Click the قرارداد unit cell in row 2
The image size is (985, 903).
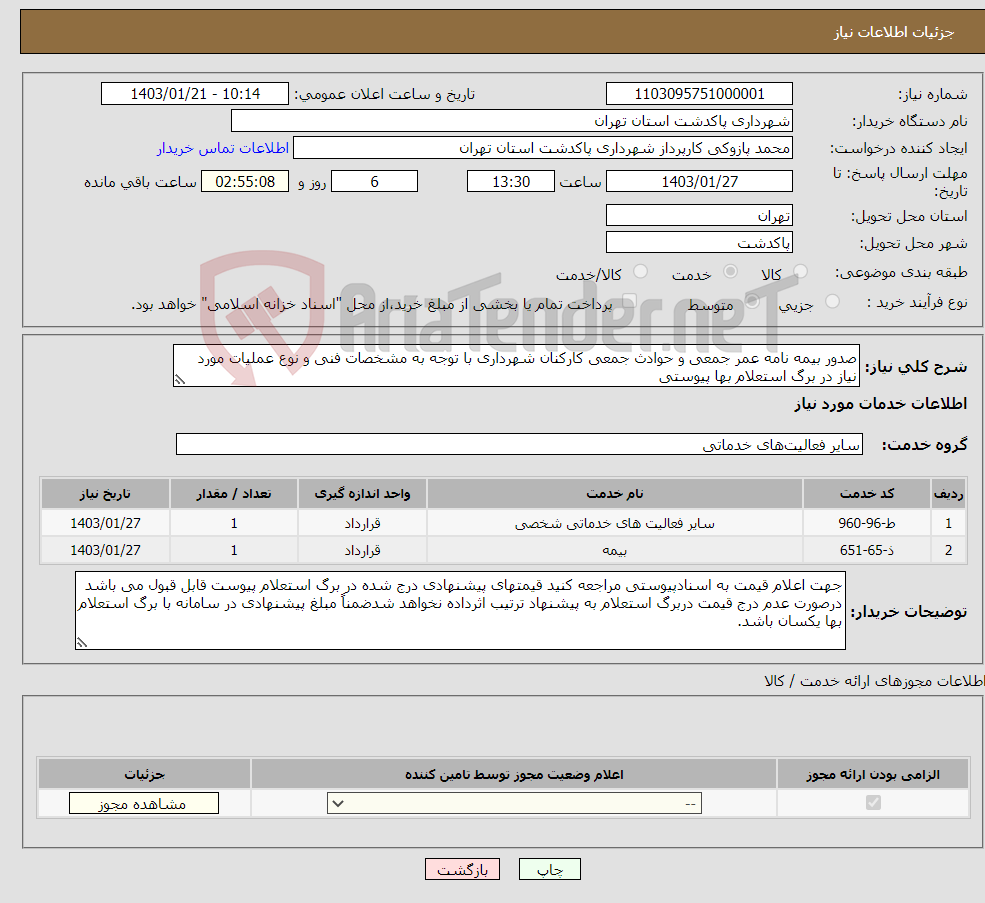tap(362, 550)
